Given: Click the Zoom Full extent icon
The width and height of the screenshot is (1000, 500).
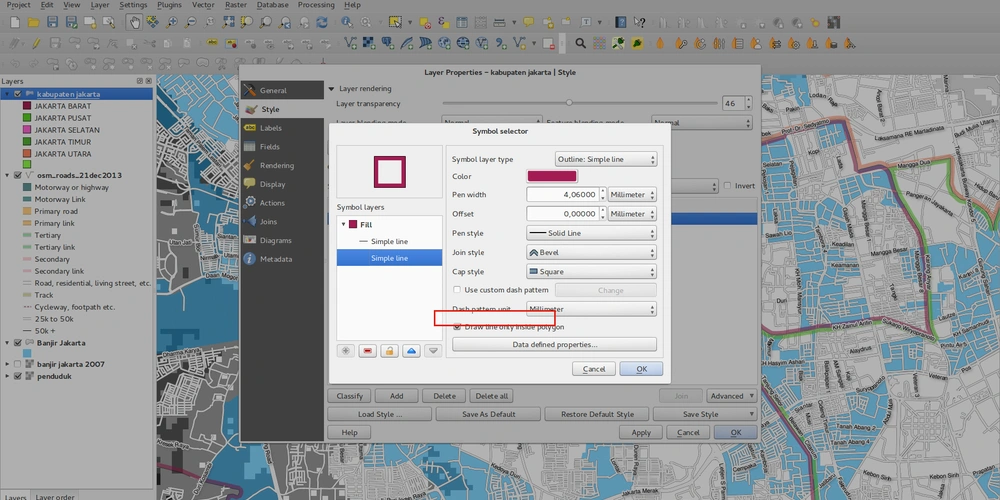Looking at the screenshot, I should (x=228, y=22).
